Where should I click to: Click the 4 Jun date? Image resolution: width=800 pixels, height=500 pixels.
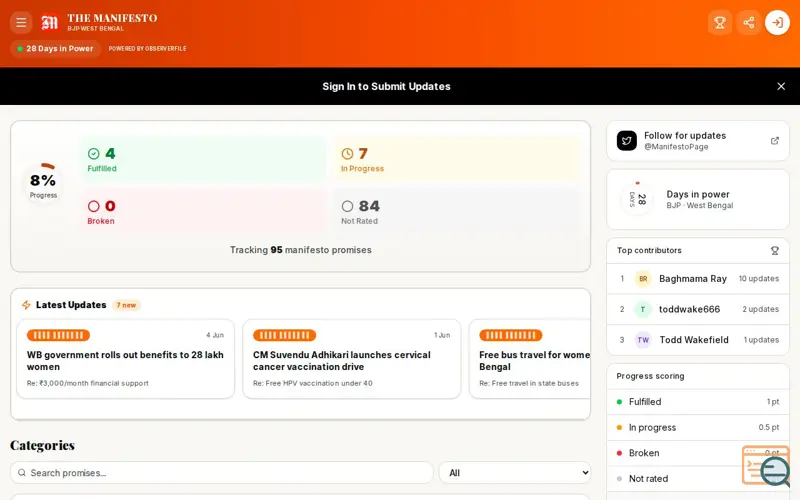[215, 335]
